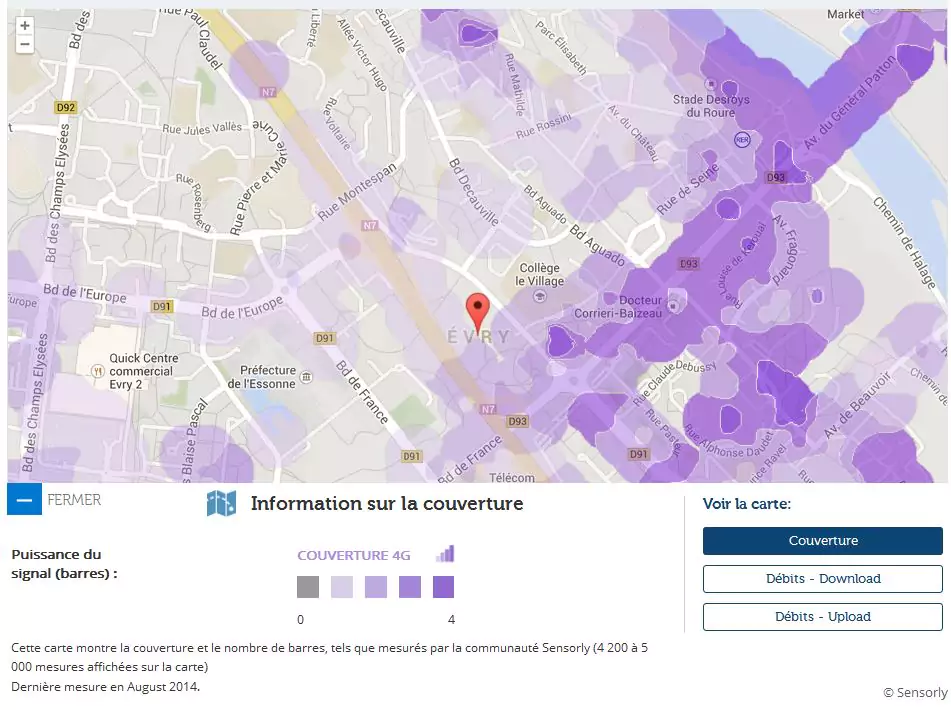
Task: Click the Quick Centre commercial Evry 2 marker
Action: [98, 371]
